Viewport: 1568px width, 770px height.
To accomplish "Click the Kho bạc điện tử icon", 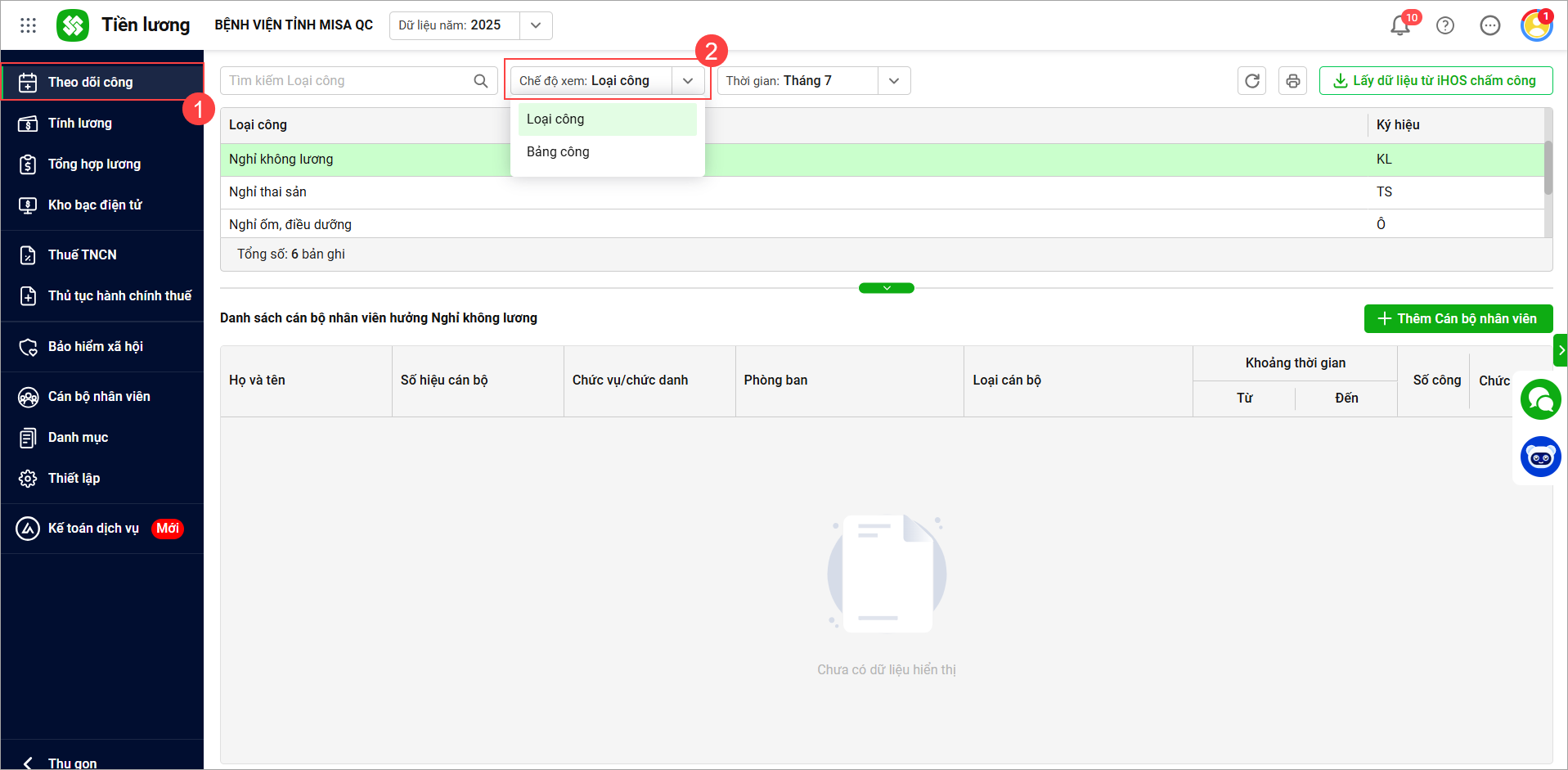I will pos(28,205).
